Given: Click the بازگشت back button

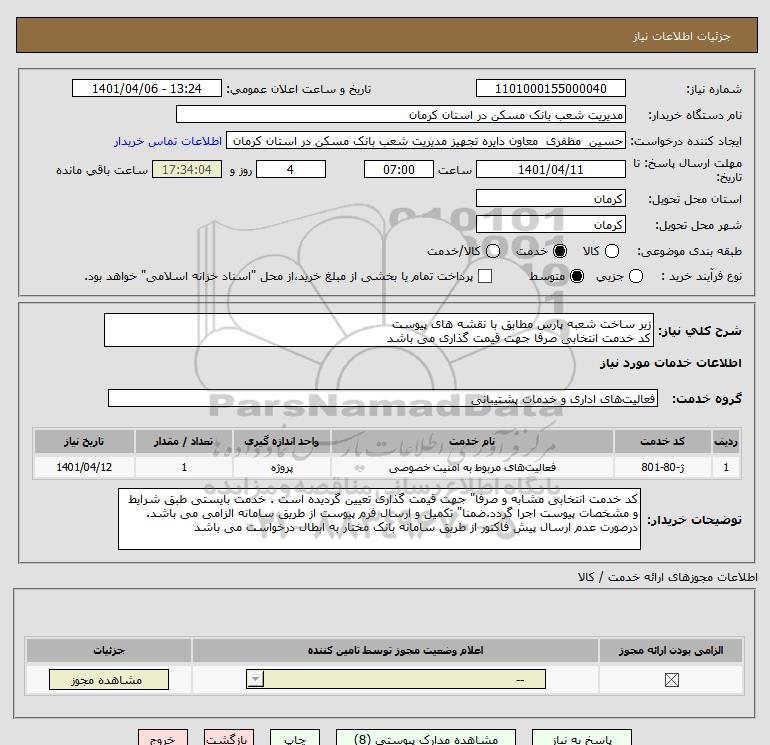Looking at the screenshot, I should coord(229,738).
